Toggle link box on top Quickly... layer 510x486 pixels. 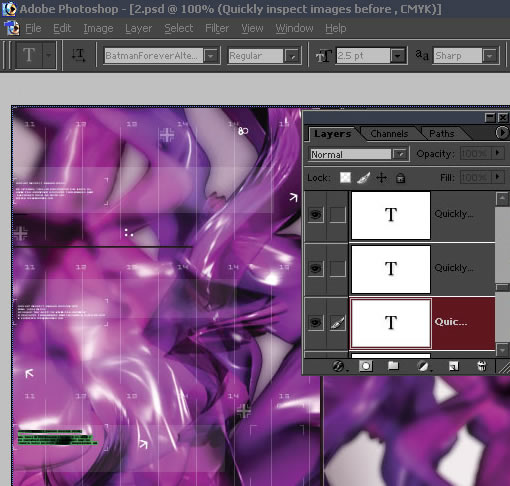tap(337, 214)
